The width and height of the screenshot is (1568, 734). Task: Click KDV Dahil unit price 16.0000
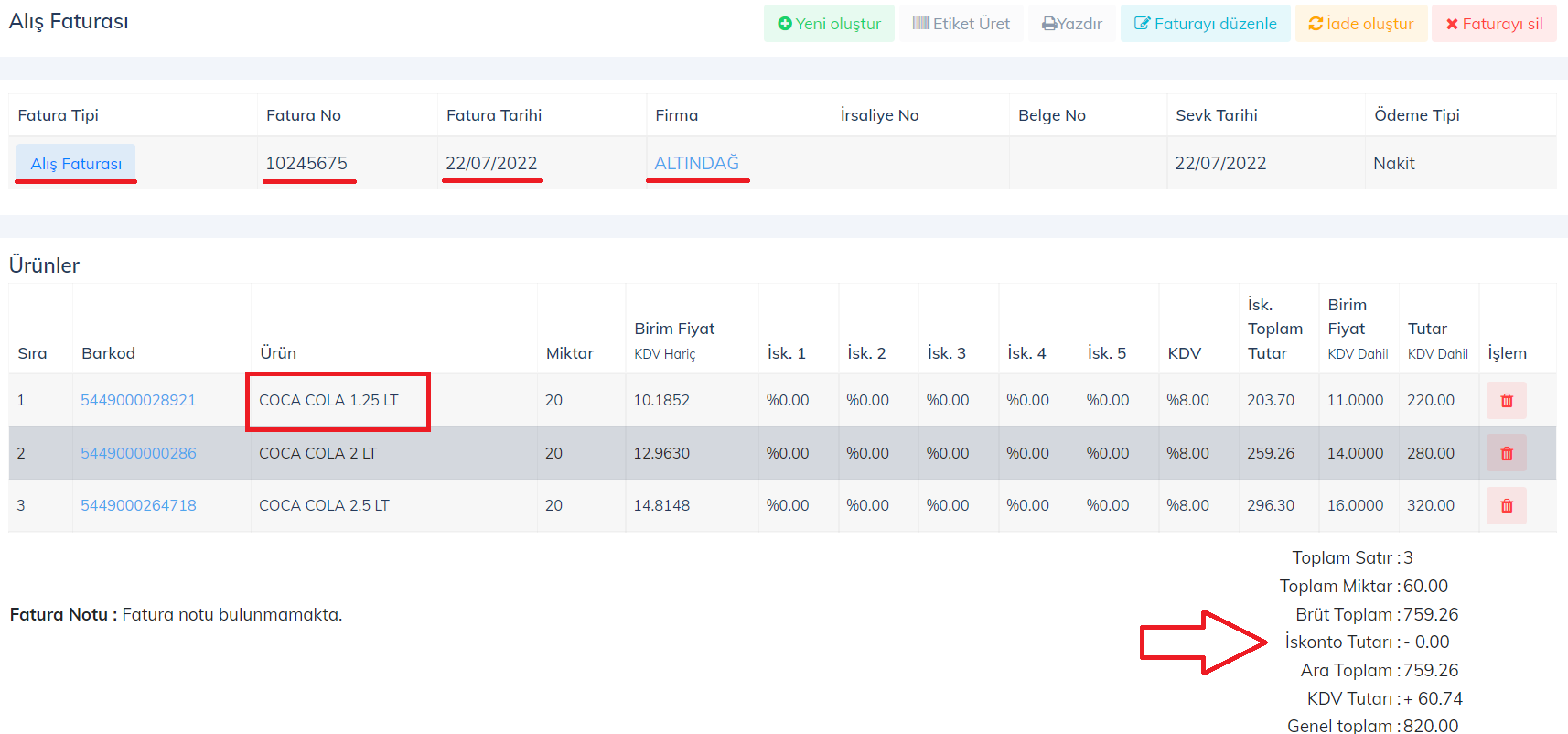(x=1355, y=505)
